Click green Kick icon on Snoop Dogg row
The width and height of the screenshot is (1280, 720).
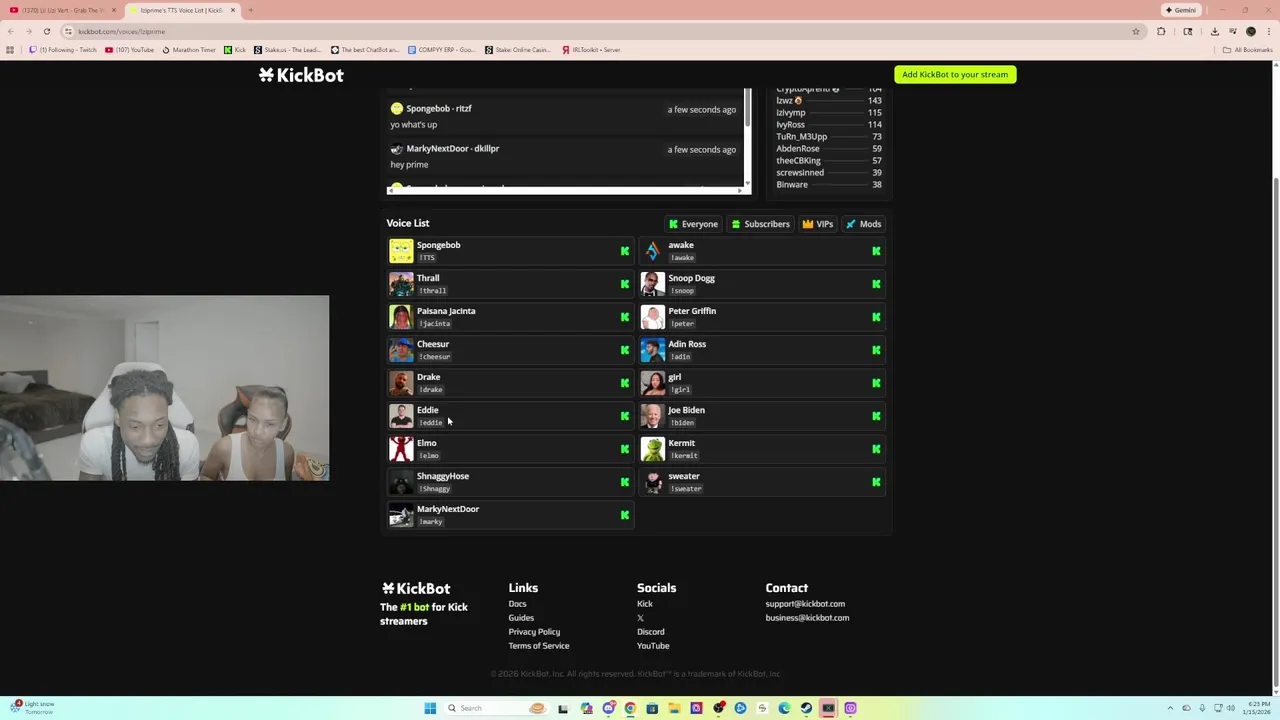tap(876, 284)
